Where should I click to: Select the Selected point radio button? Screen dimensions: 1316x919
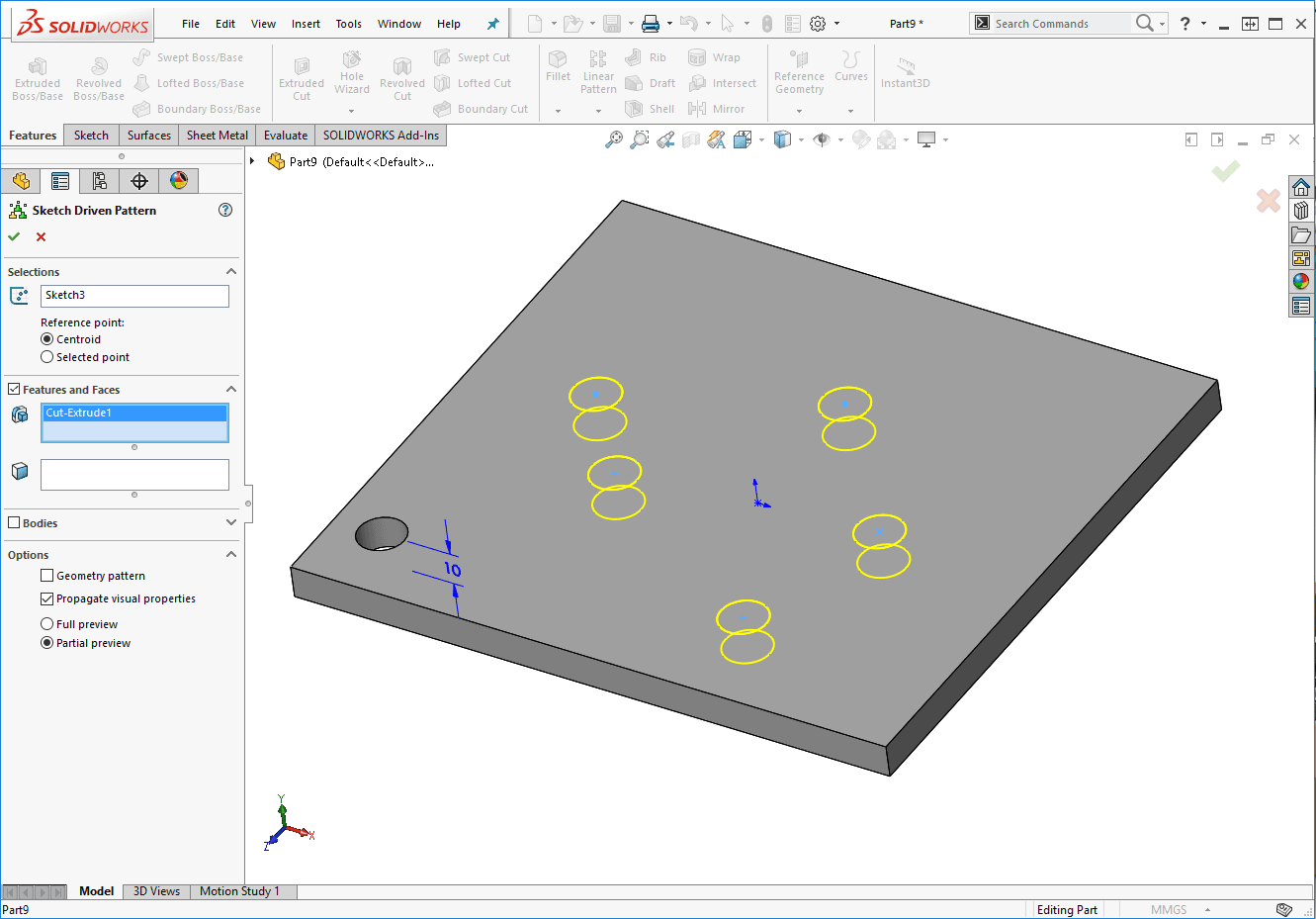click(46, 357)
